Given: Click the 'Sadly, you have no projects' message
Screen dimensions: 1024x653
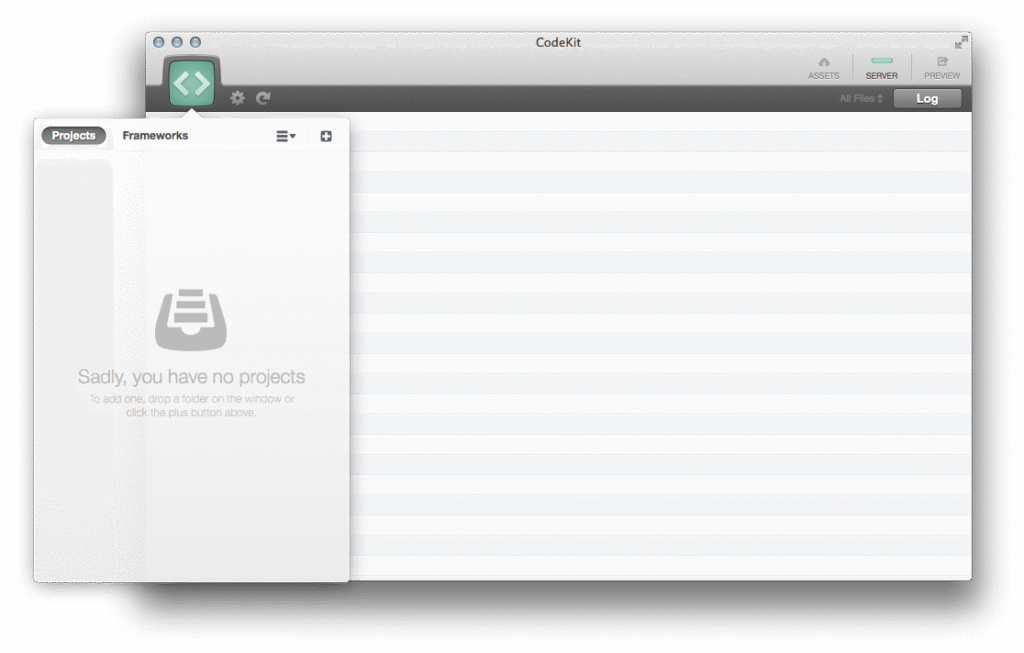Looking at the screenshot, I should 191,377.
